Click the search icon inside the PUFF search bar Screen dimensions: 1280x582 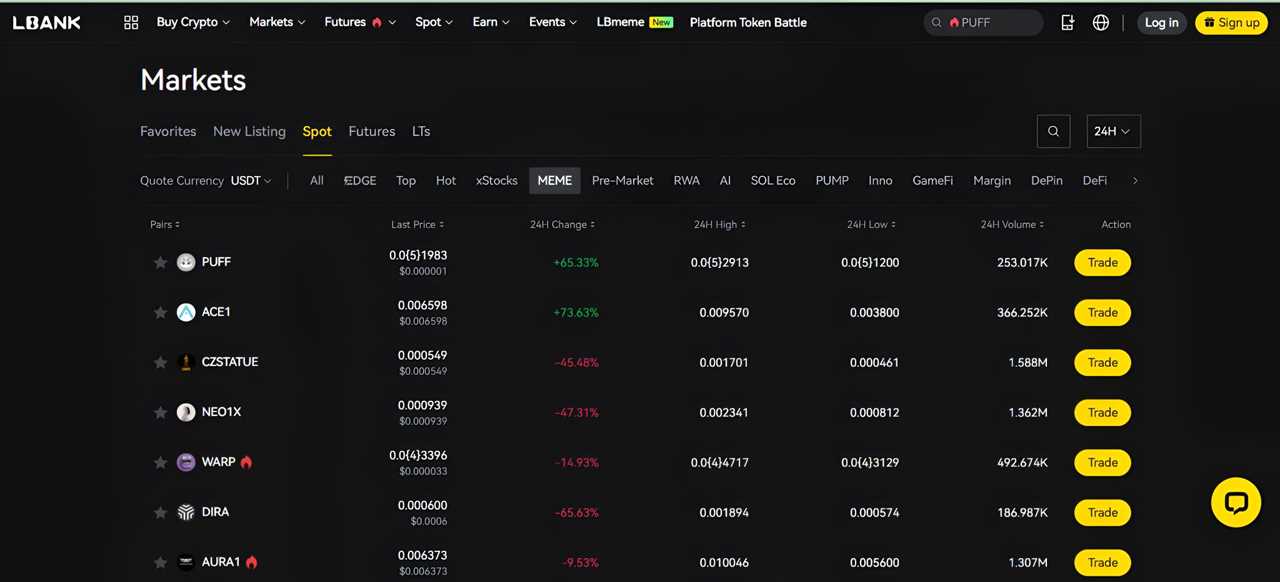(936, 22)
